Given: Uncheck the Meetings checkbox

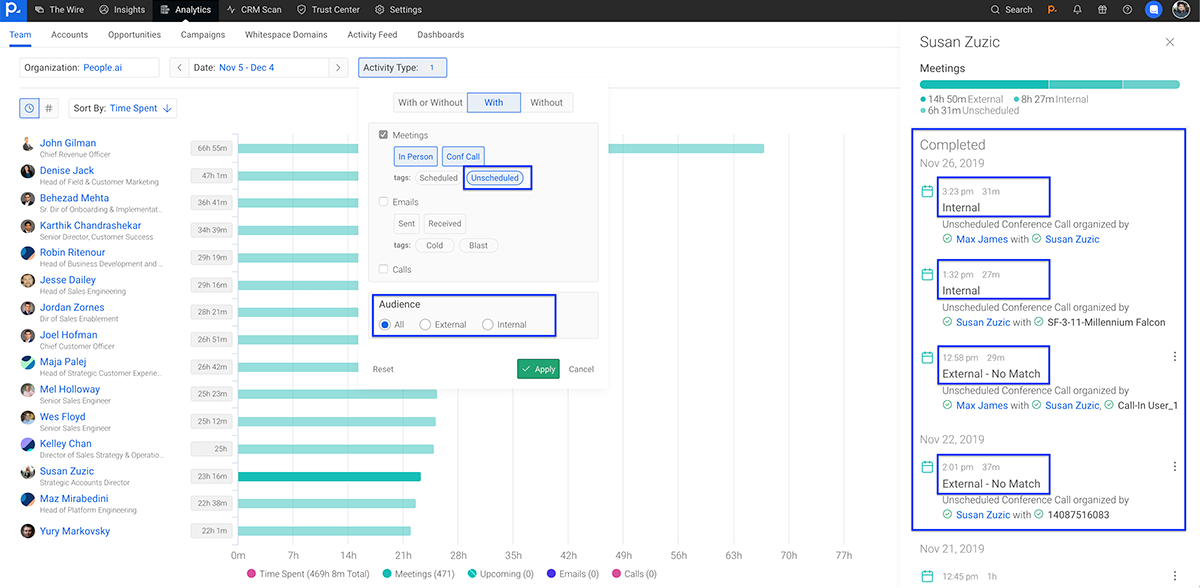Looking at the screenshot, I should click(x=384, y=135).
